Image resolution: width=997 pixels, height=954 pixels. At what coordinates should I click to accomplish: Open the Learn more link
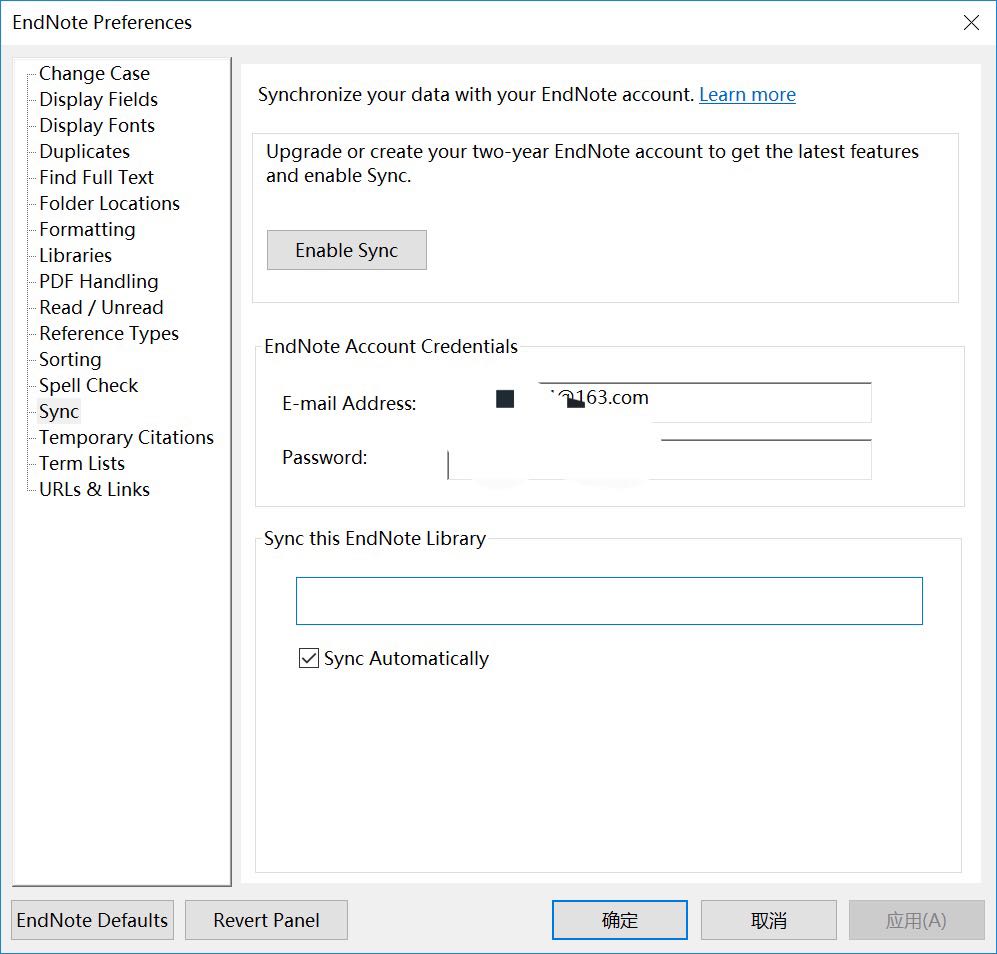tap(747, 95)
